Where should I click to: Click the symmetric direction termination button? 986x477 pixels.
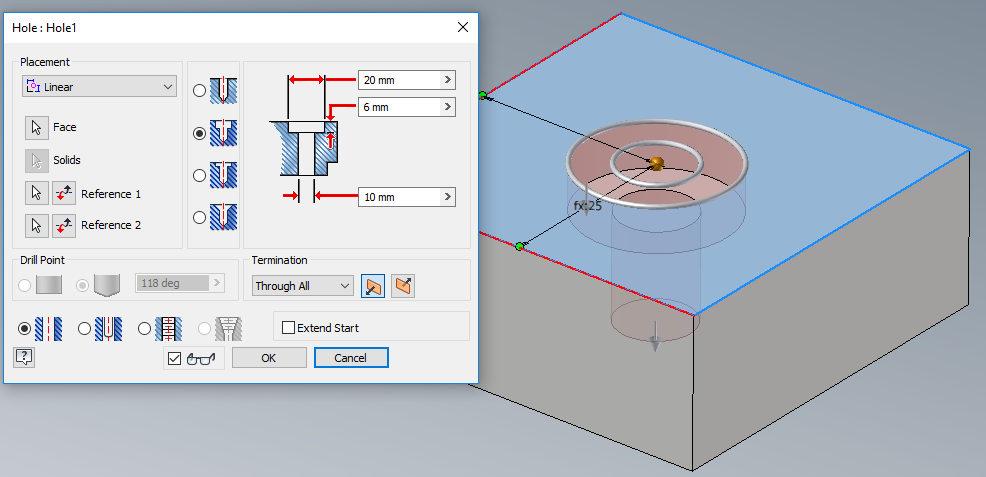[x=403, y=286]
